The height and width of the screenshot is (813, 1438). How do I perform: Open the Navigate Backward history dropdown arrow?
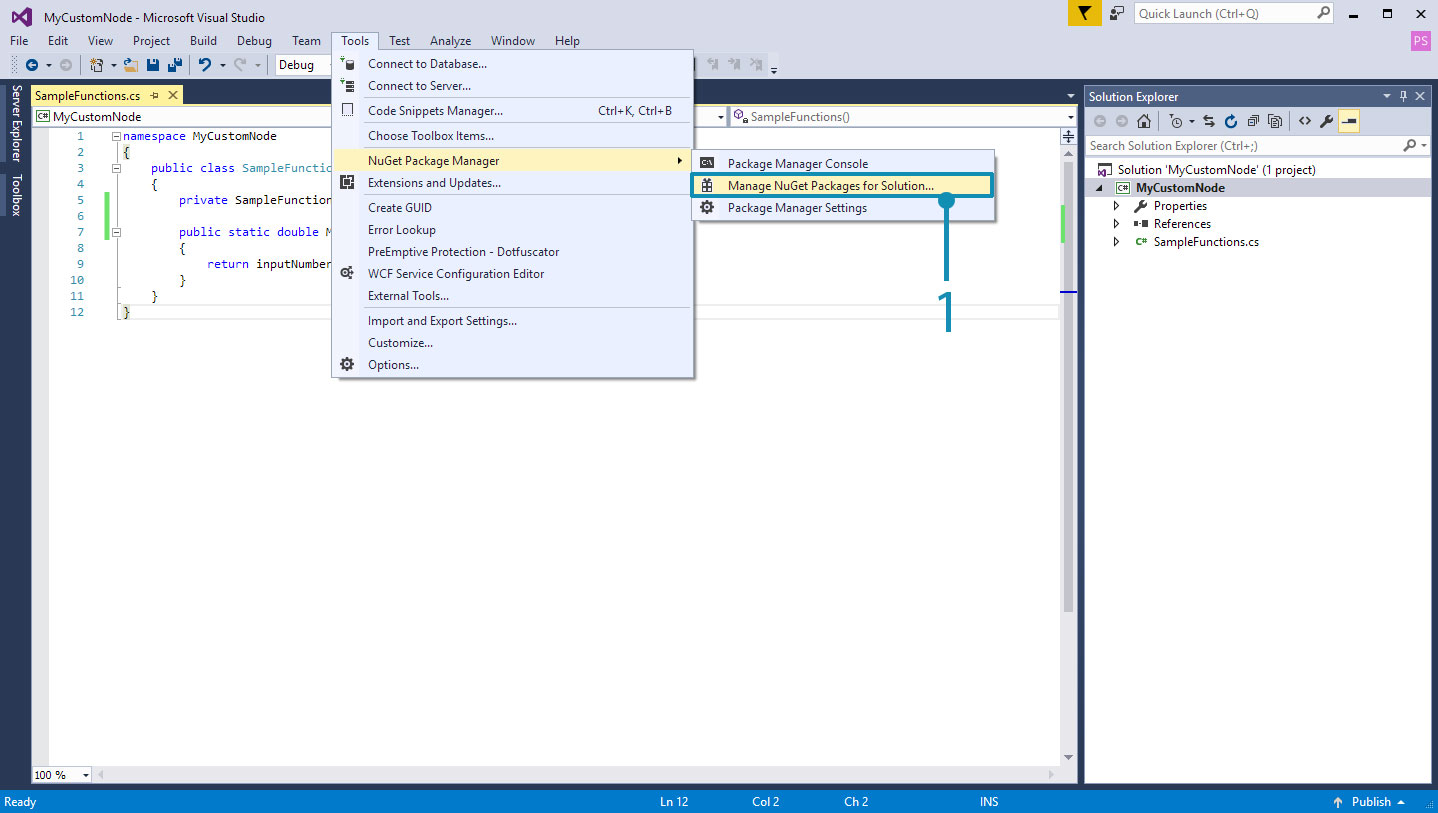48,65
